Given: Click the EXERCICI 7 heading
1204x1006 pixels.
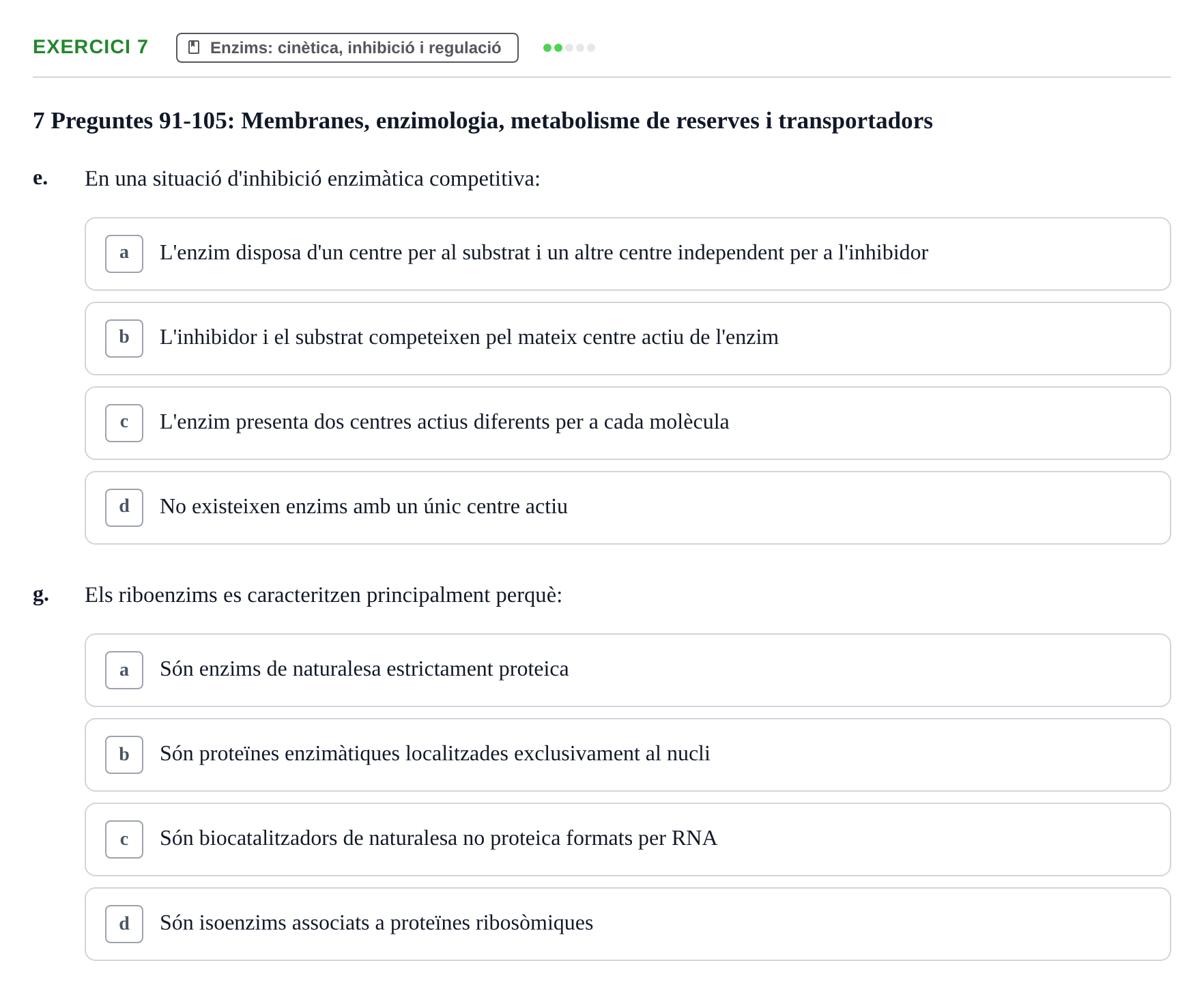Looking at the screenshot, I should (90, 46).
